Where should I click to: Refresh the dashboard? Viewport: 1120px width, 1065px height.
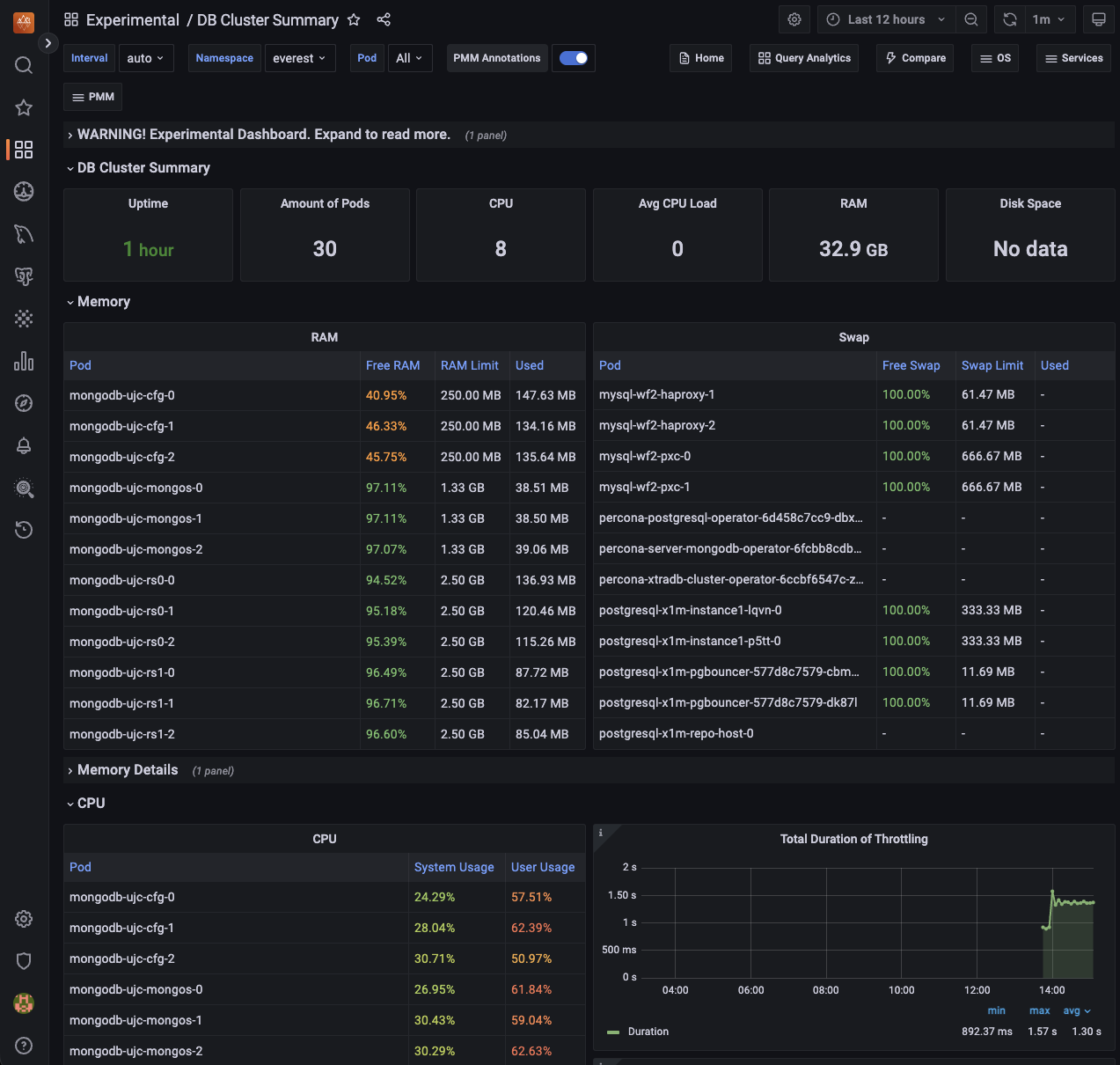(x=1010, y=19)
